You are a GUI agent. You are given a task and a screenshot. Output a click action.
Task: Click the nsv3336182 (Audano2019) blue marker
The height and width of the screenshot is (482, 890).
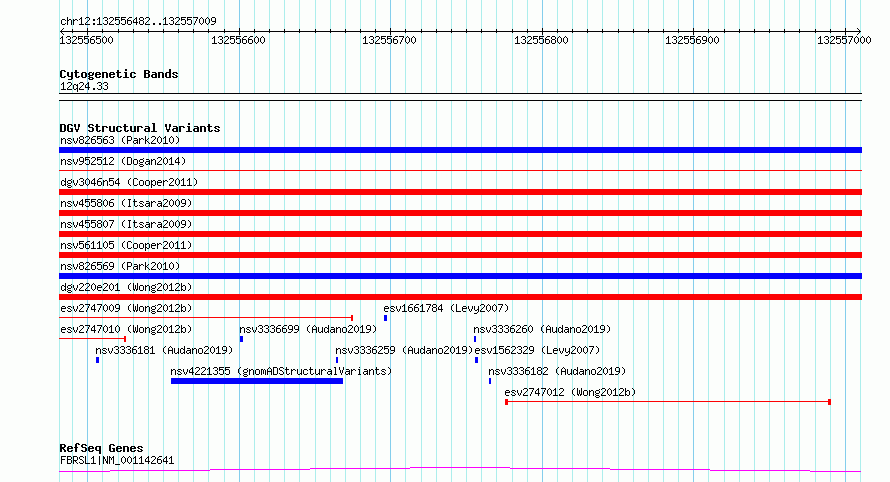[490, 381]
